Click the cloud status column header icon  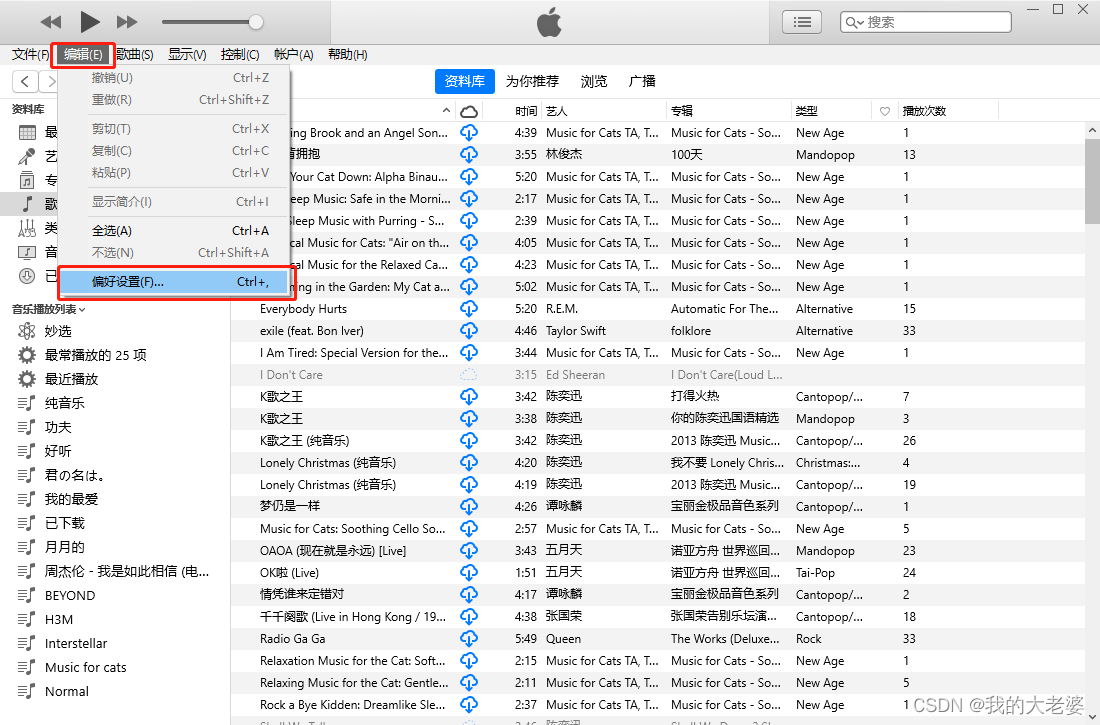click(469, 111)
